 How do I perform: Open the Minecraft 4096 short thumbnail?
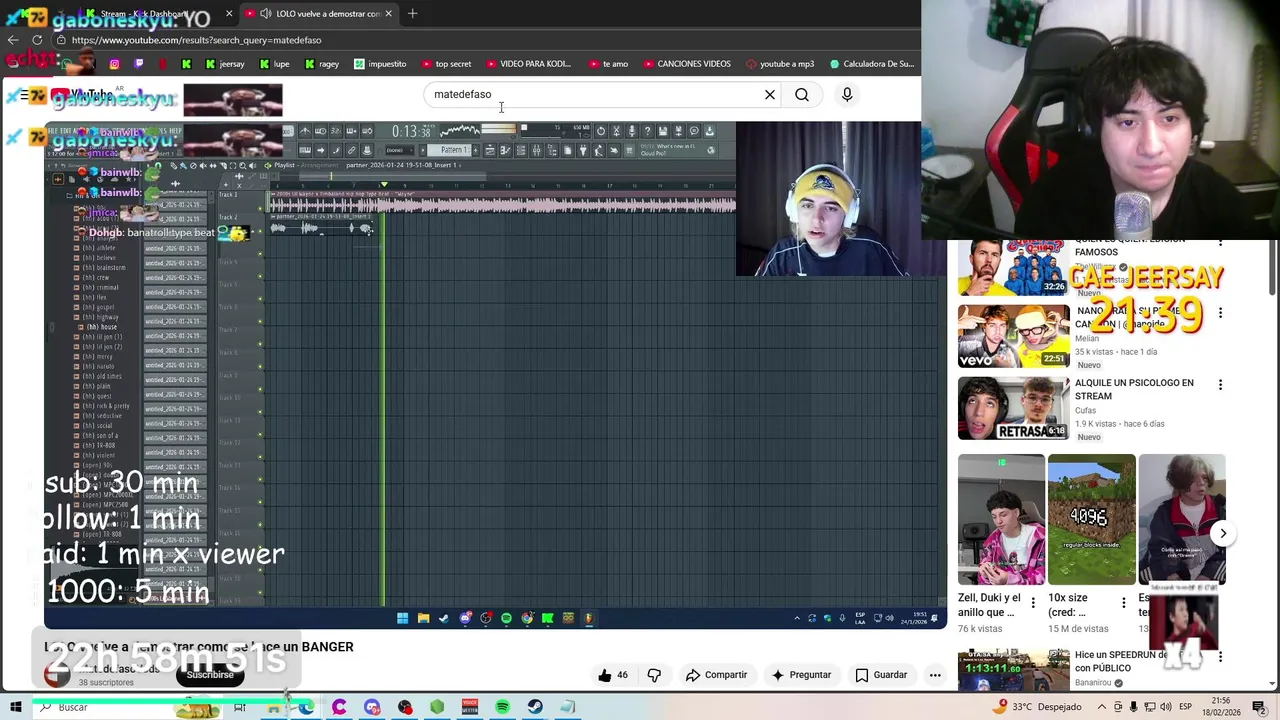click(1091, 520)
